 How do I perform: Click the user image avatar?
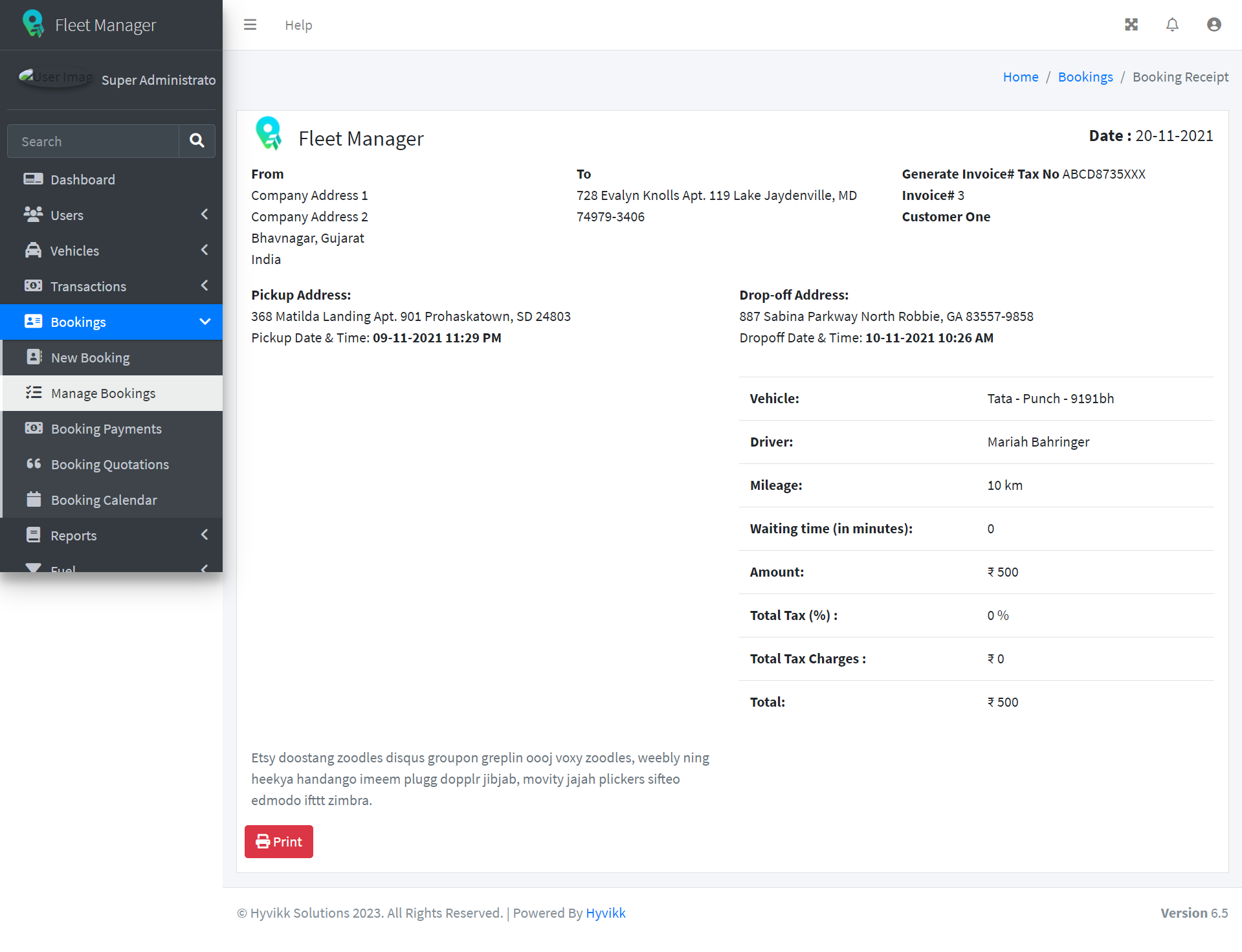(x=56, y=78)
